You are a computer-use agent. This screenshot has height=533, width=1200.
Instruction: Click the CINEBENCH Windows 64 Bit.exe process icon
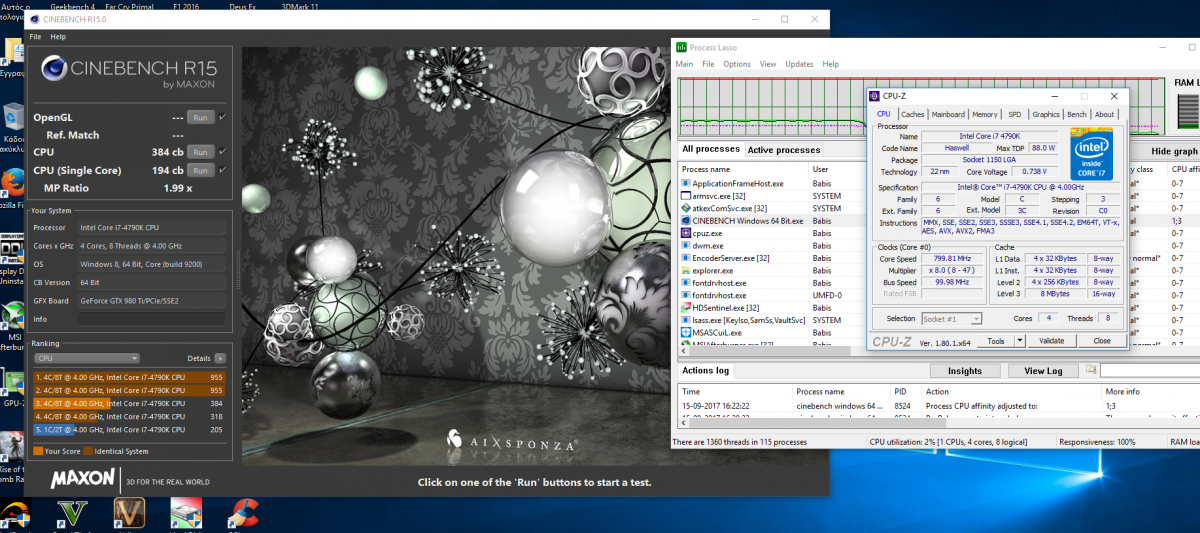pyautogui.click(x=685, y=220)
